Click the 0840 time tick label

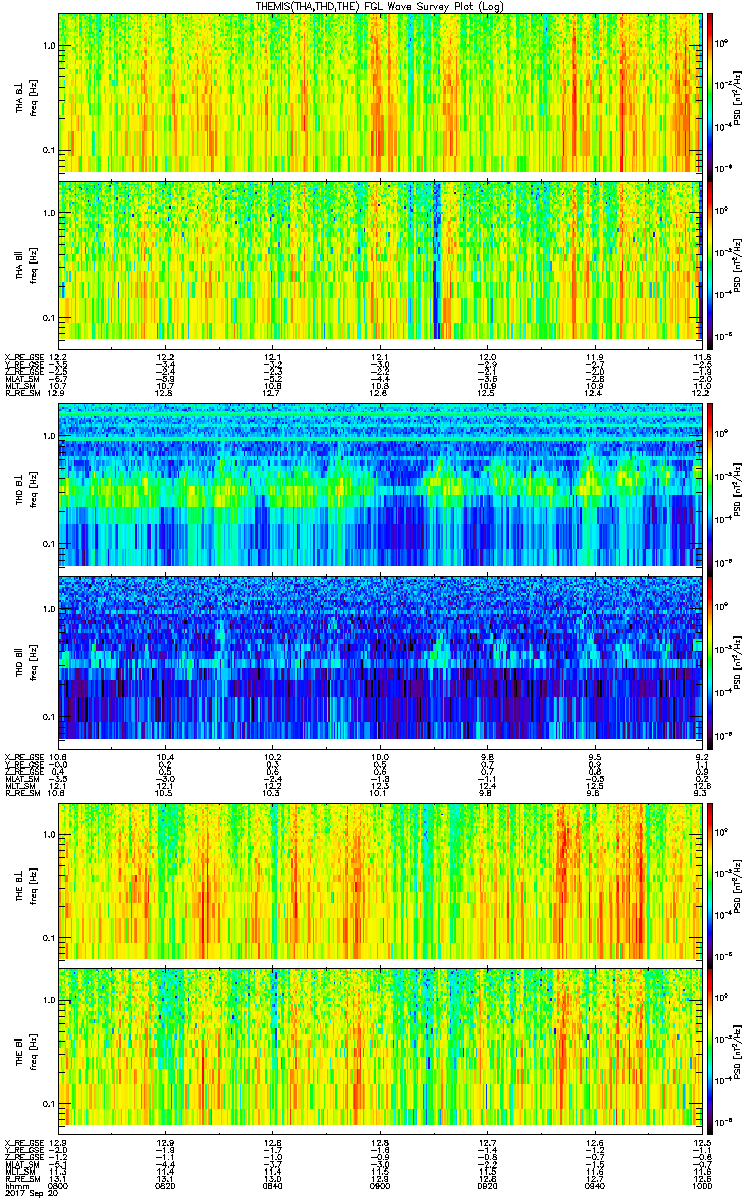(x=272, y=1185)
